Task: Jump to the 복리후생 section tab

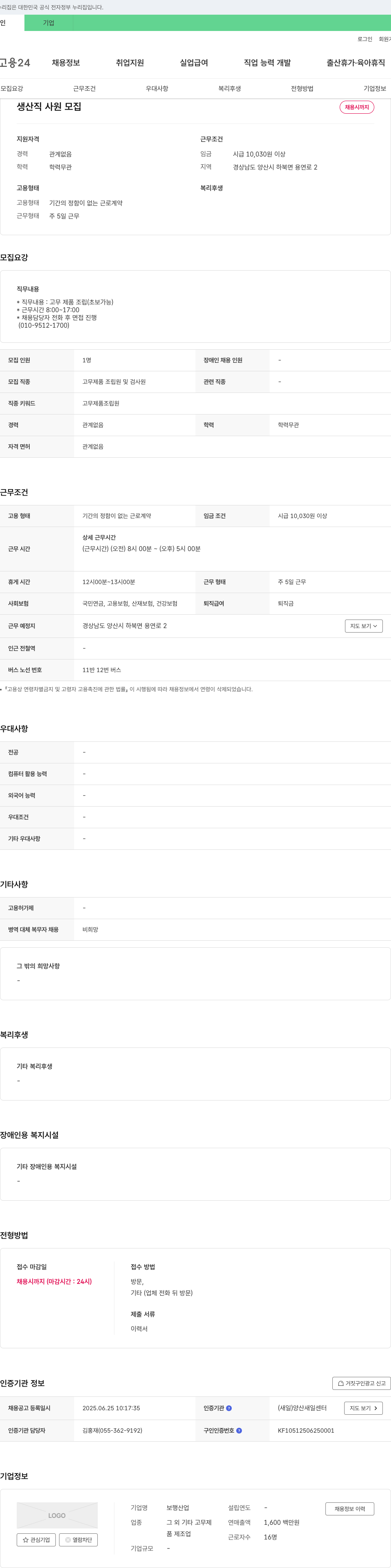Action: (230, 88)
